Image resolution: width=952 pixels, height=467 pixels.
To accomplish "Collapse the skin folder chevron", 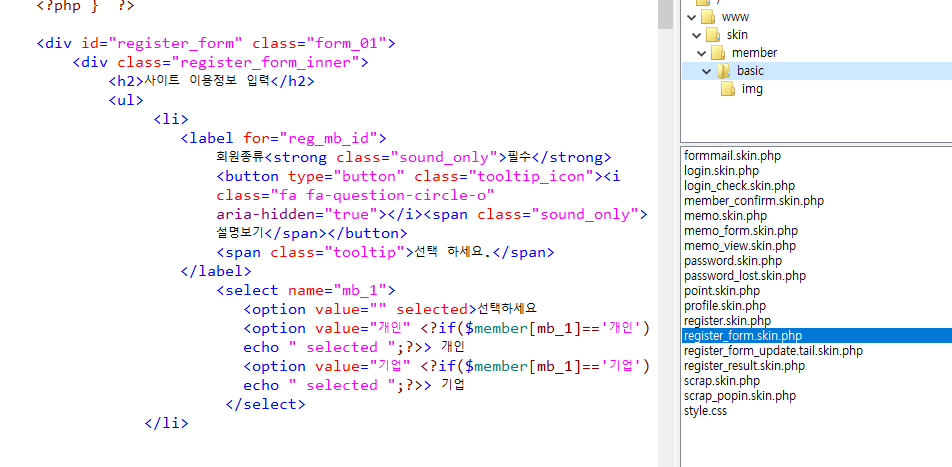I will tap(696, 35).
